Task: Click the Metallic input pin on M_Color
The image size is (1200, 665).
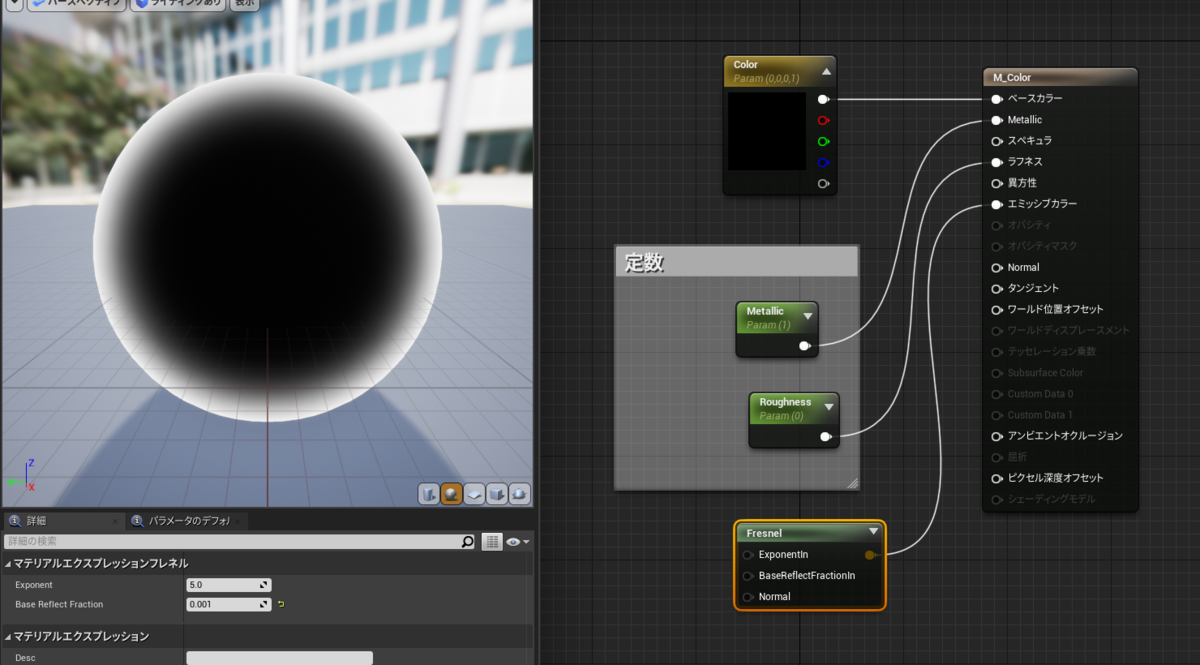Action: (997, 120)
